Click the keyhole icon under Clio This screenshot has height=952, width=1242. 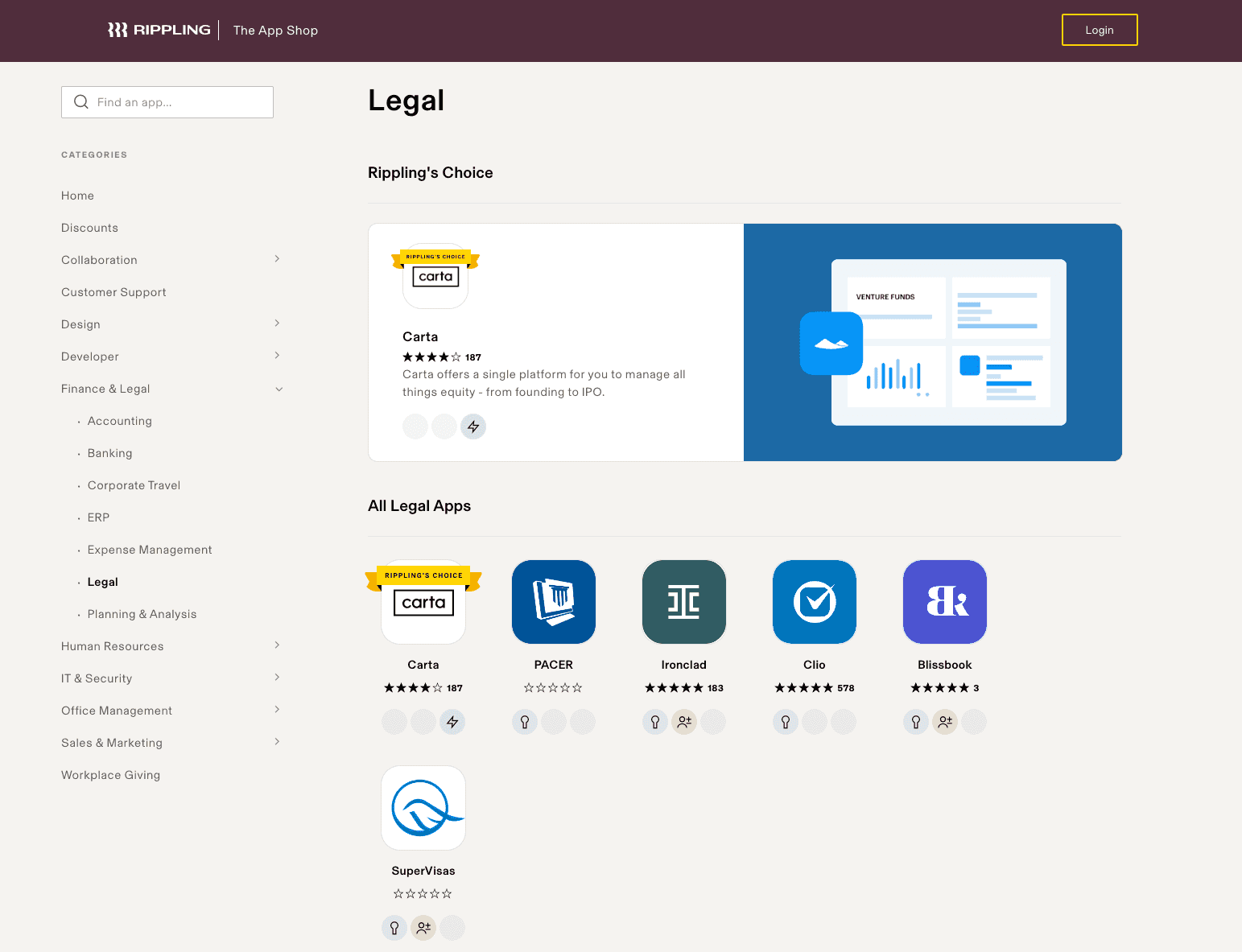click(786, 722)
